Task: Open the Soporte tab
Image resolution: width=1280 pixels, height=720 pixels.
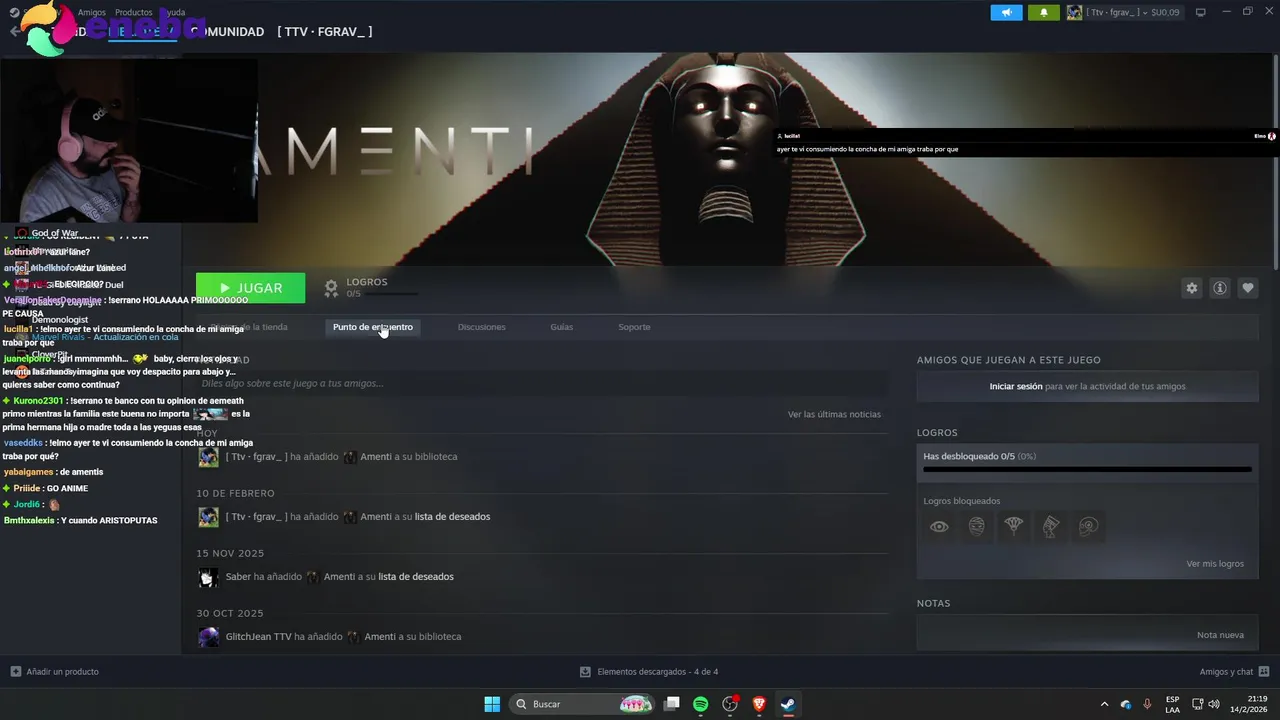Action: click(x=634, y=327)
